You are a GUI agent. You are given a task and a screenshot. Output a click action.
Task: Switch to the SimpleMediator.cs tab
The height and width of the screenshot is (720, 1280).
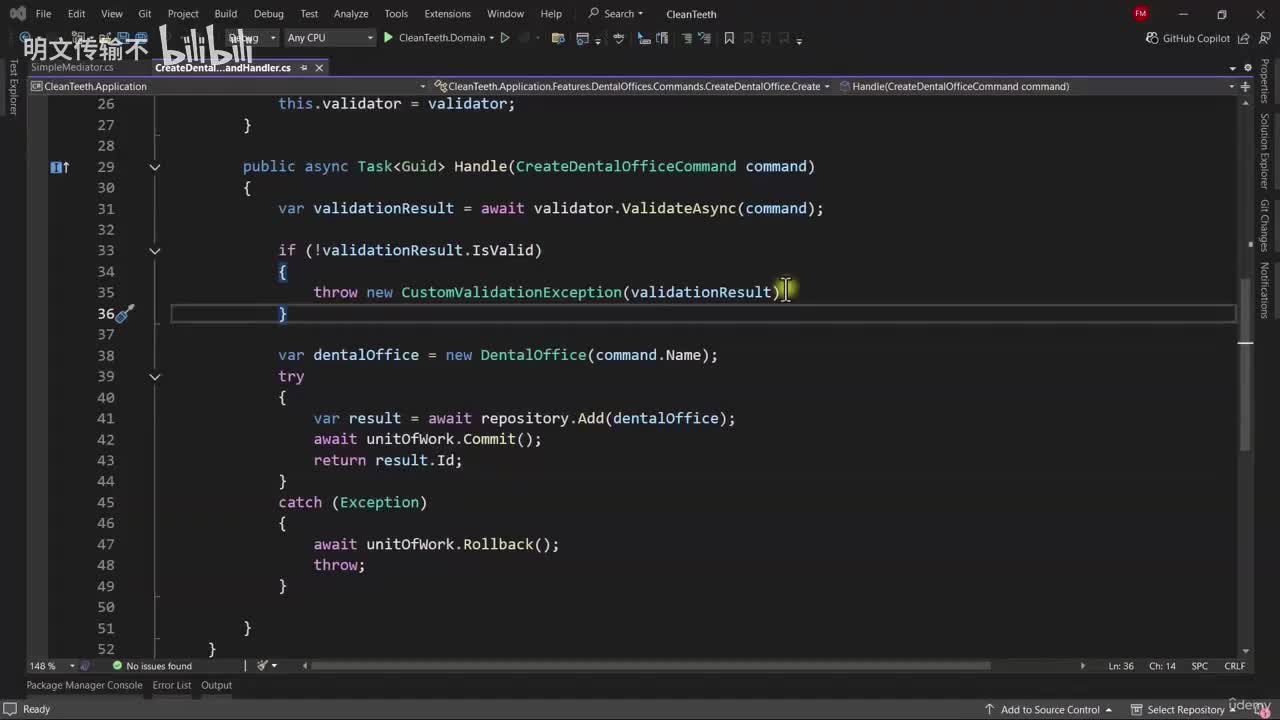click(72, 68)
